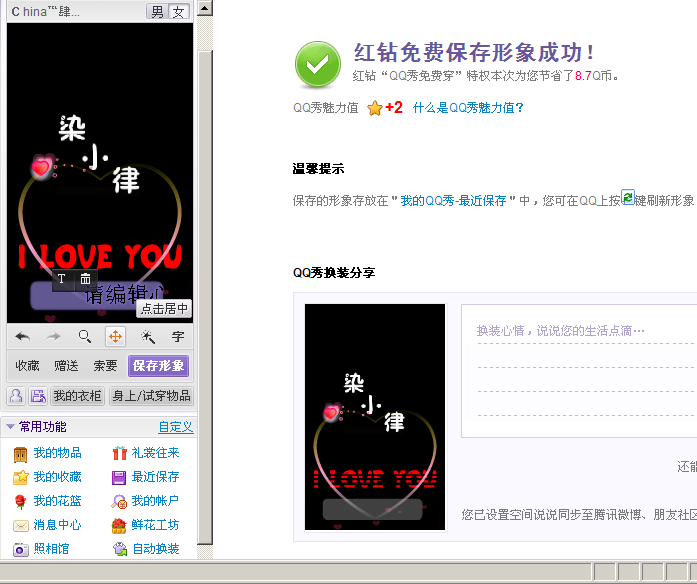The width and height of the screenshot is (697, 584).
Task: Click the 最近保存 floppy disk icon
Action: click(119, 477)
